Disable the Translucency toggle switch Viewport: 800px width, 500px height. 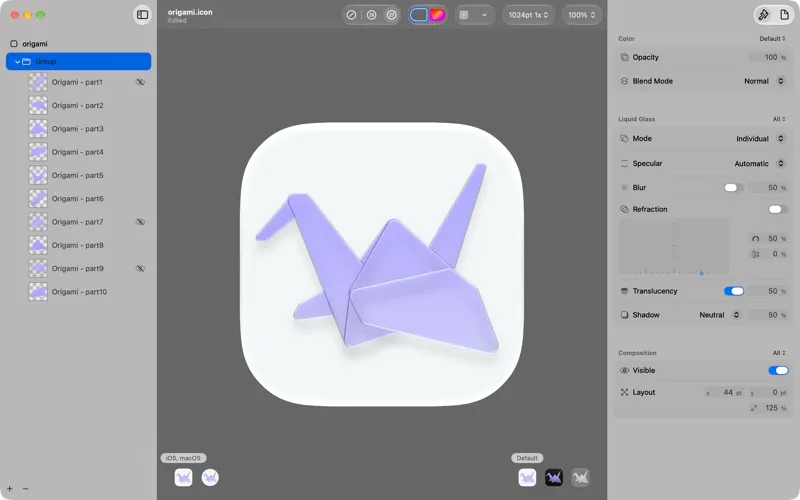(734, 291)
